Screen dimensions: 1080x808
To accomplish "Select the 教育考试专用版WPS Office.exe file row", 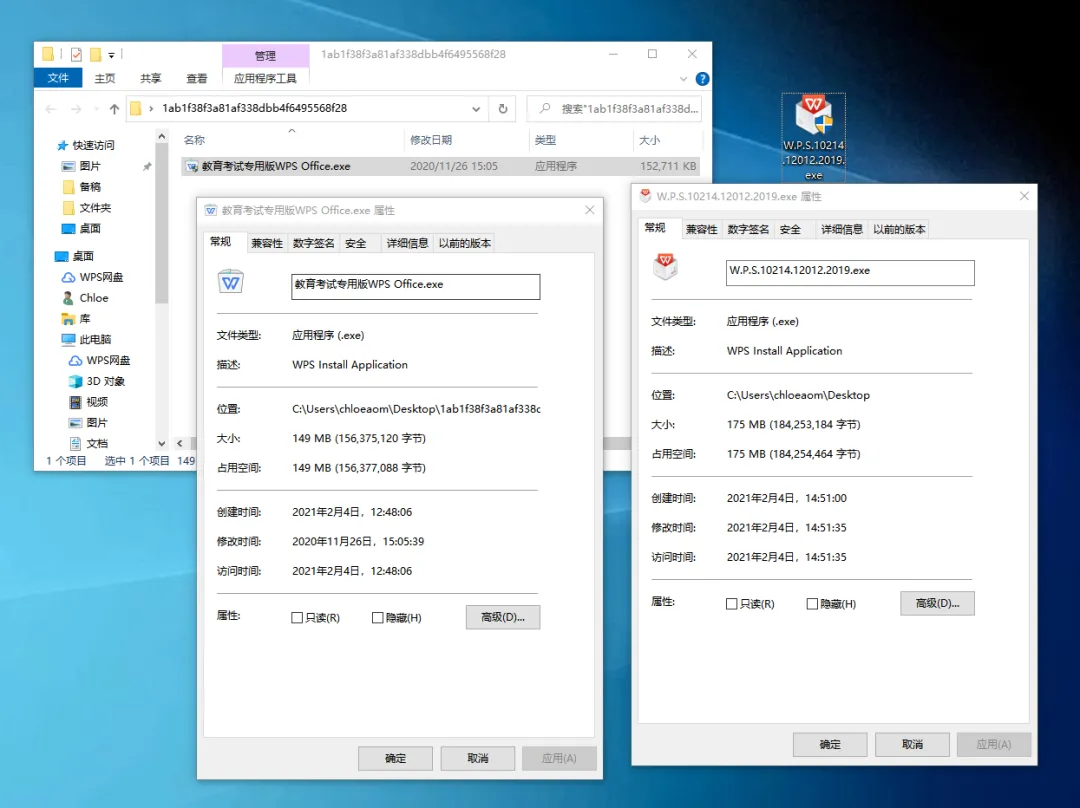I will (x=441, y=166).
